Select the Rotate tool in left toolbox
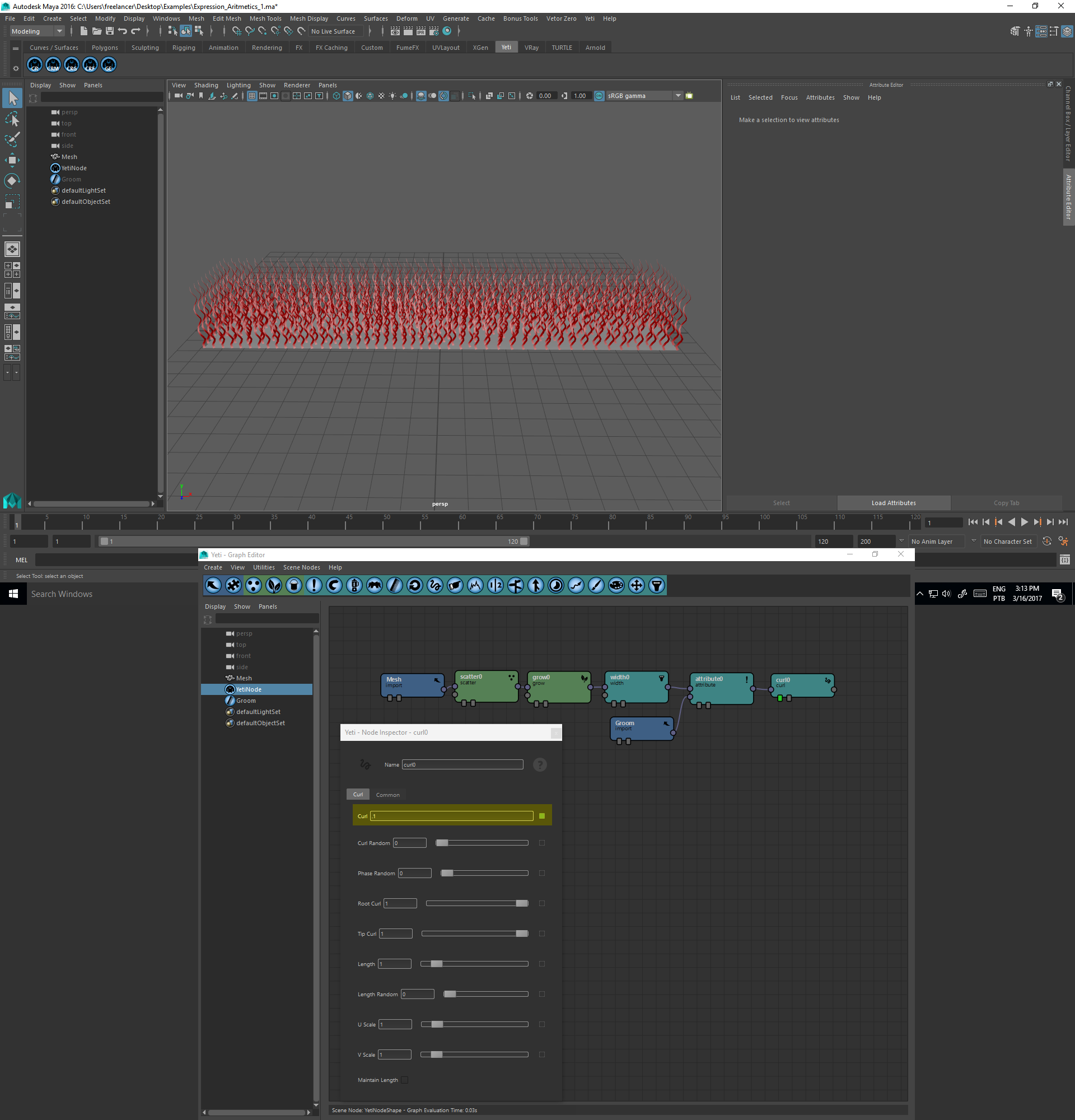 (12, 181)
